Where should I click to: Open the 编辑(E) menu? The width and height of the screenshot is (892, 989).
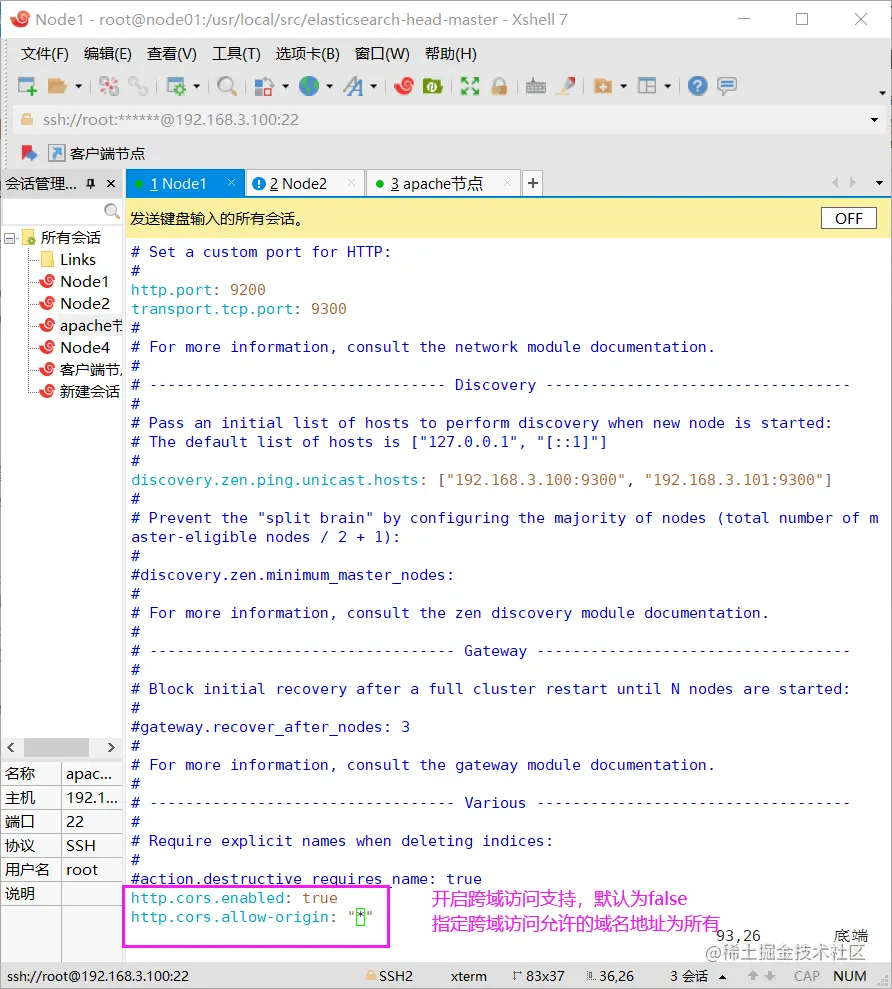pyautogui.click(x=108, y=54)
